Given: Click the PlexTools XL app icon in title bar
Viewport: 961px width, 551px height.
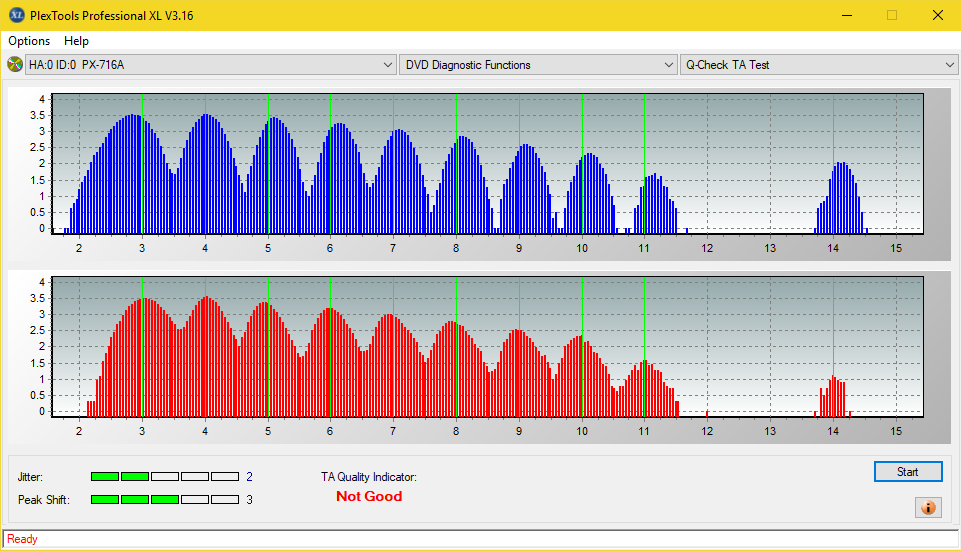Looking at the screenshot, I should tap(17, 15).
